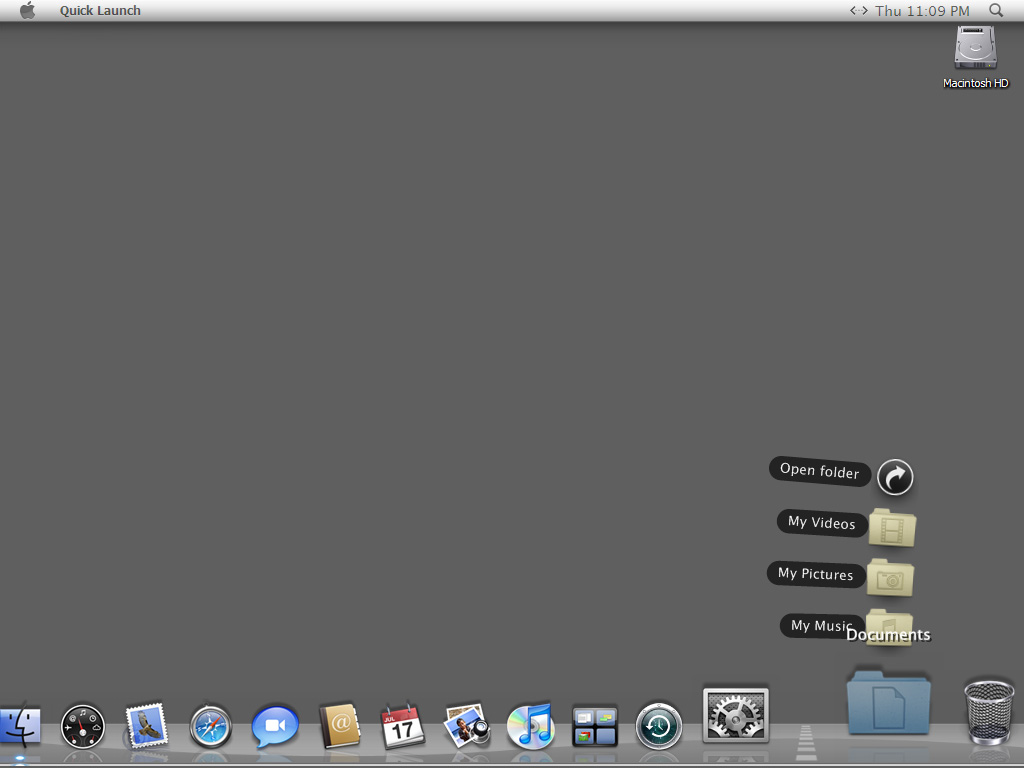Launch iPhoto from the dock
Image resolution: width=1024 pixels, height=768 pixels.
466,726
